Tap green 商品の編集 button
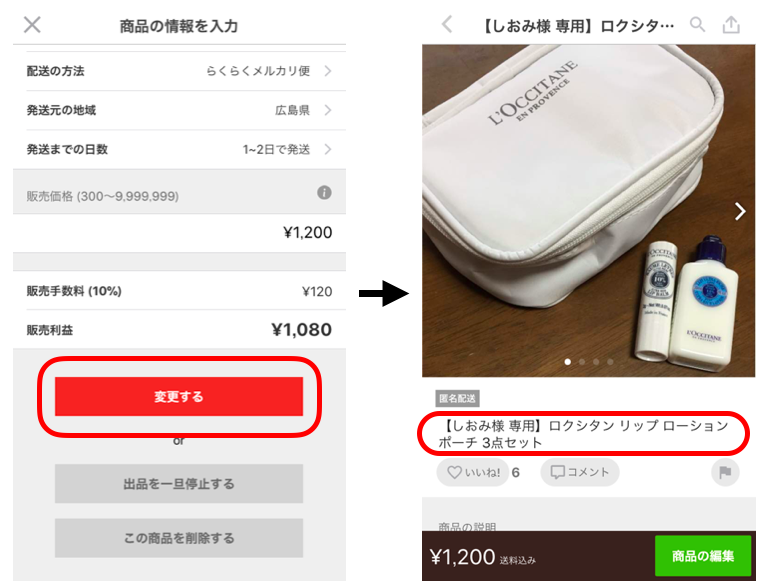The width and height of the screenshot is (766, 588). (702, 556)
